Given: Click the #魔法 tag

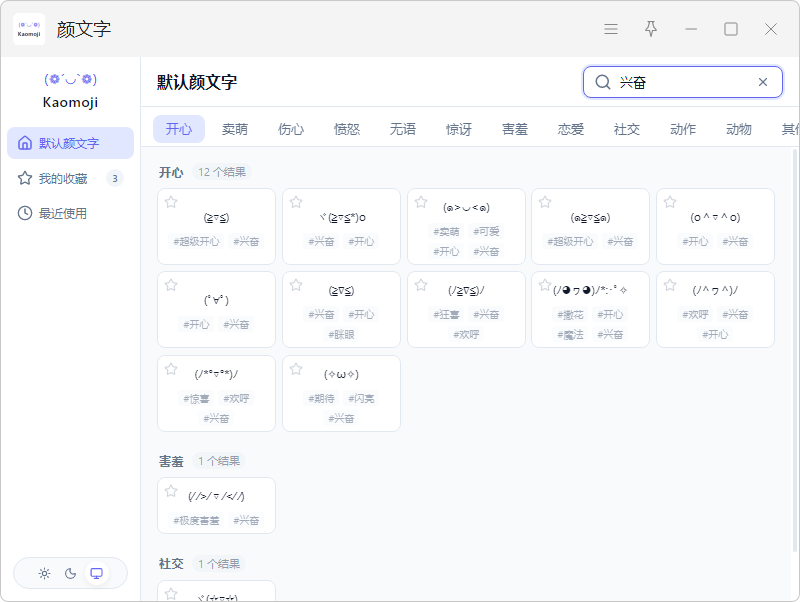Looking at the screenshot, I should coord(570,335).
